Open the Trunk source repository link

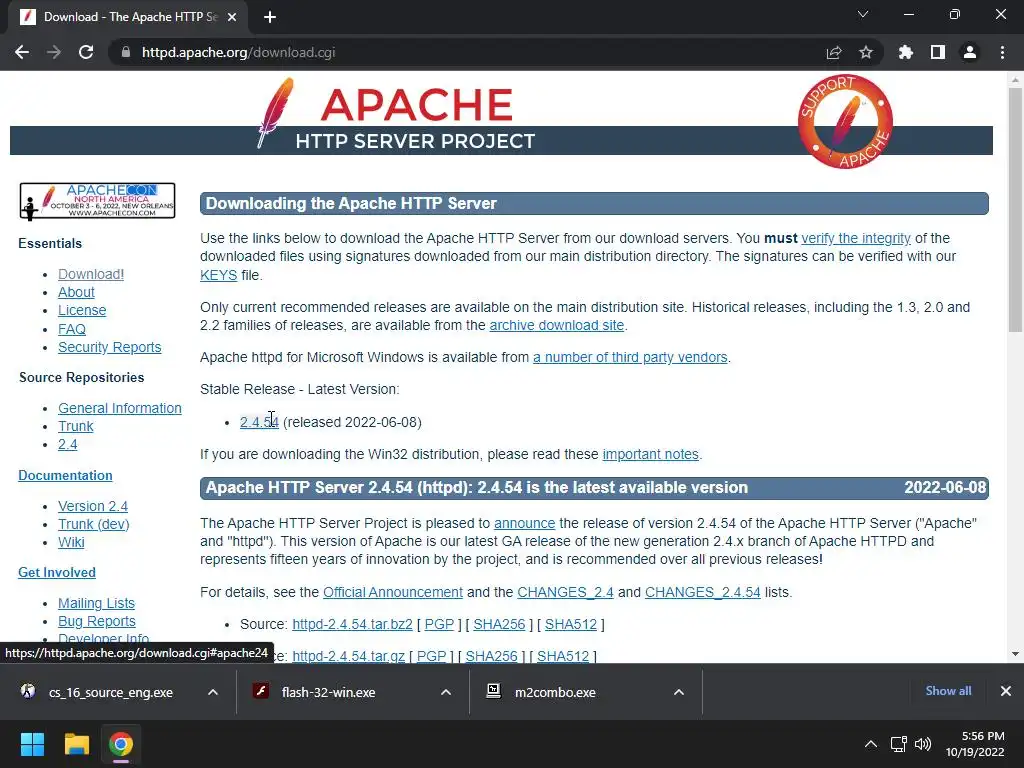76,426
